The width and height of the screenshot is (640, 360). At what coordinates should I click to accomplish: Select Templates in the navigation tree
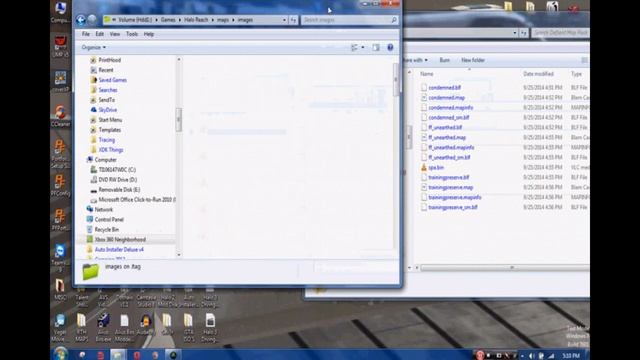tap(110, 130)
